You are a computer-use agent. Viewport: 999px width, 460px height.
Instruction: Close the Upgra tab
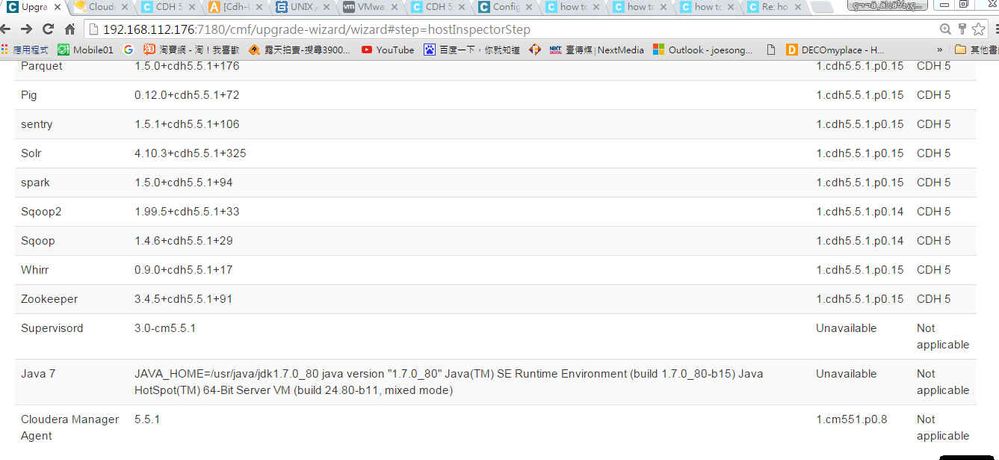click(x=58, y=8)
